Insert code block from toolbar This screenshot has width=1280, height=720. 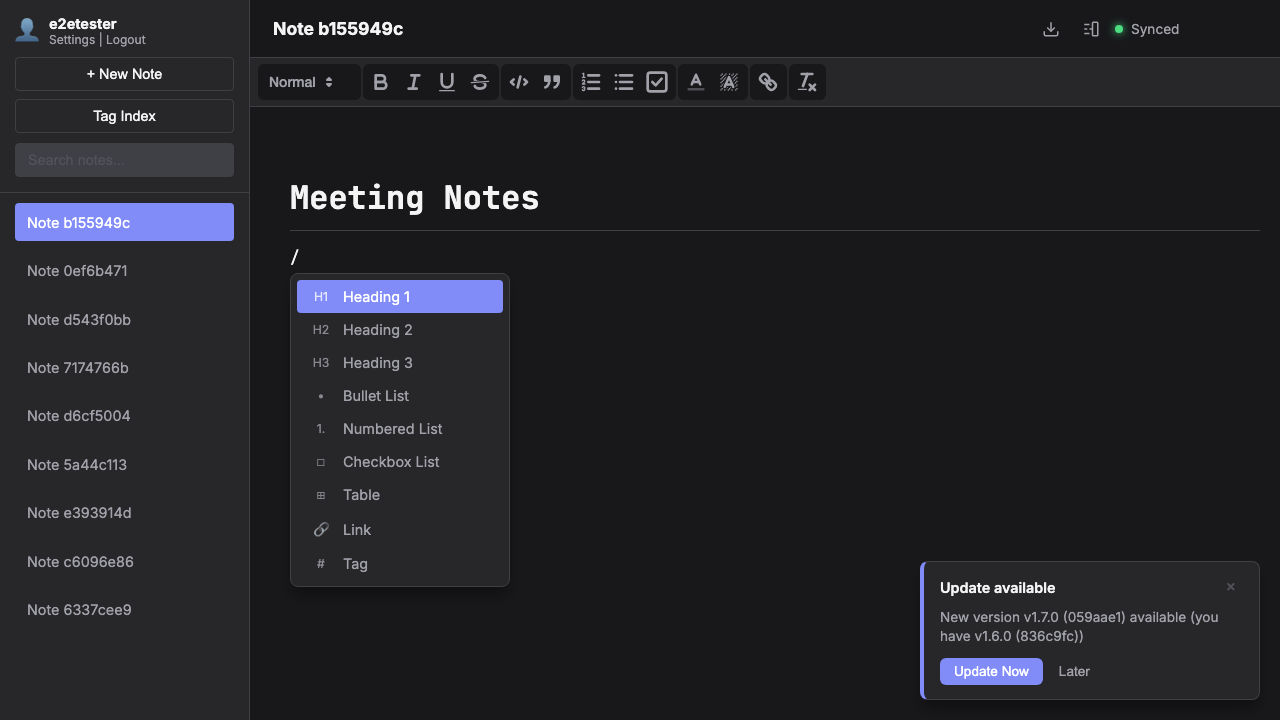tap(518, 82)
